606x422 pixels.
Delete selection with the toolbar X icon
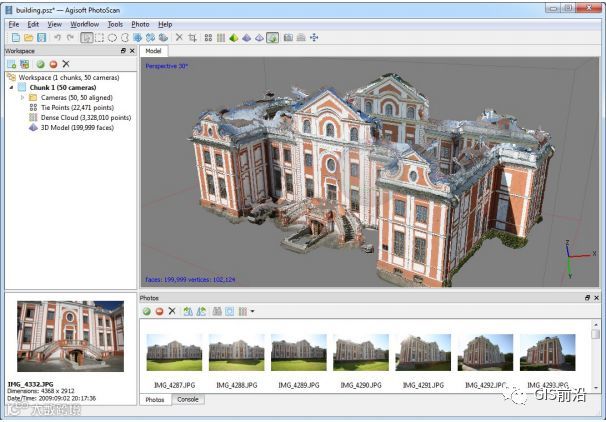pos(179,37)
